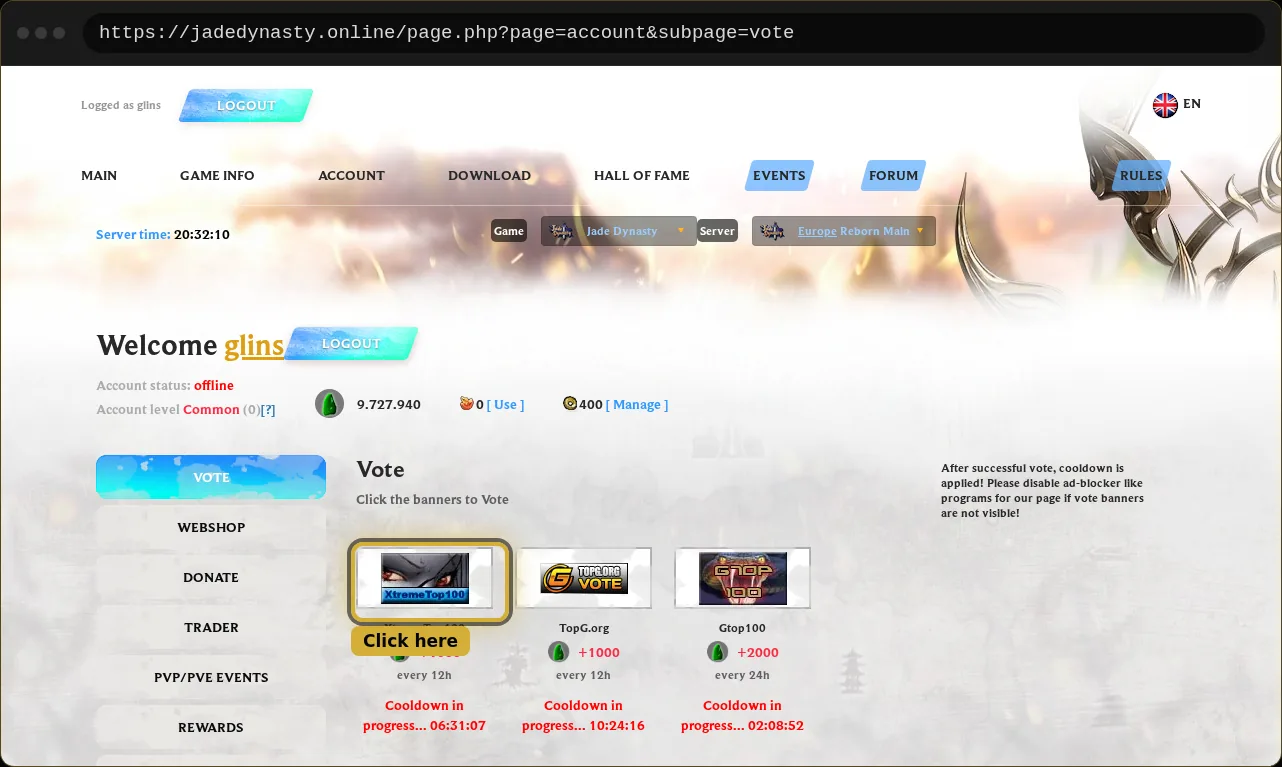Image resolution: width=1282 pixels, height=767 pixels.
Task: Click the UK flag language icon
Action: (x=1165, y=105)
